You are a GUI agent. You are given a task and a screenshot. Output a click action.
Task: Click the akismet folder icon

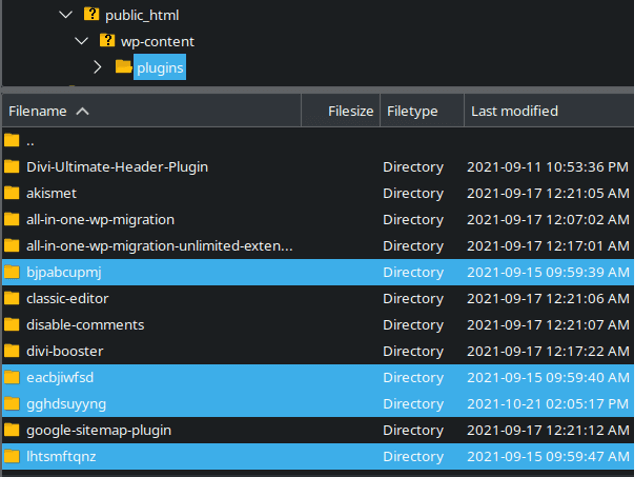[x=12, y=192]
